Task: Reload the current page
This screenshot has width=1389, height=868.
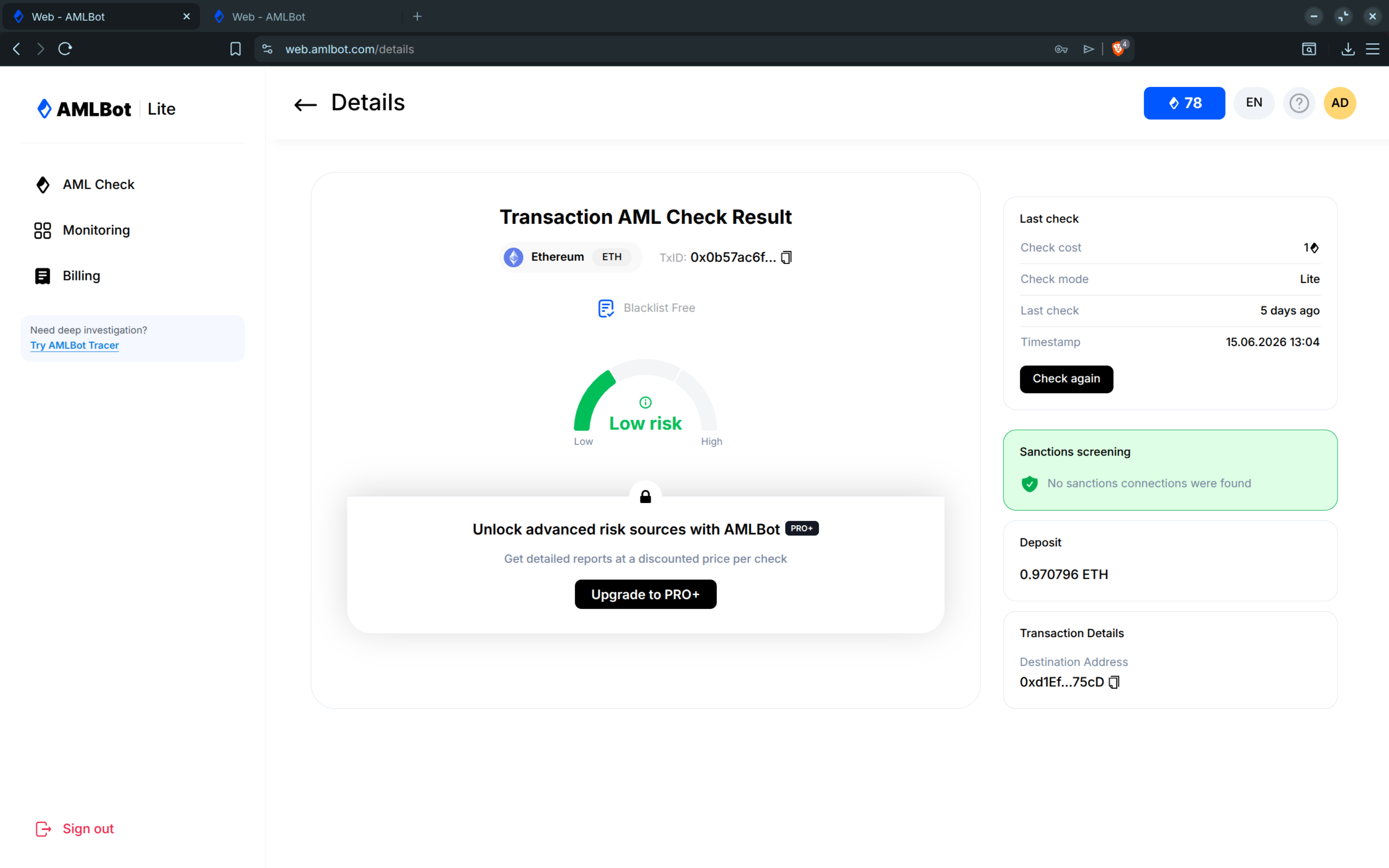Action: [x=65, y=49]
